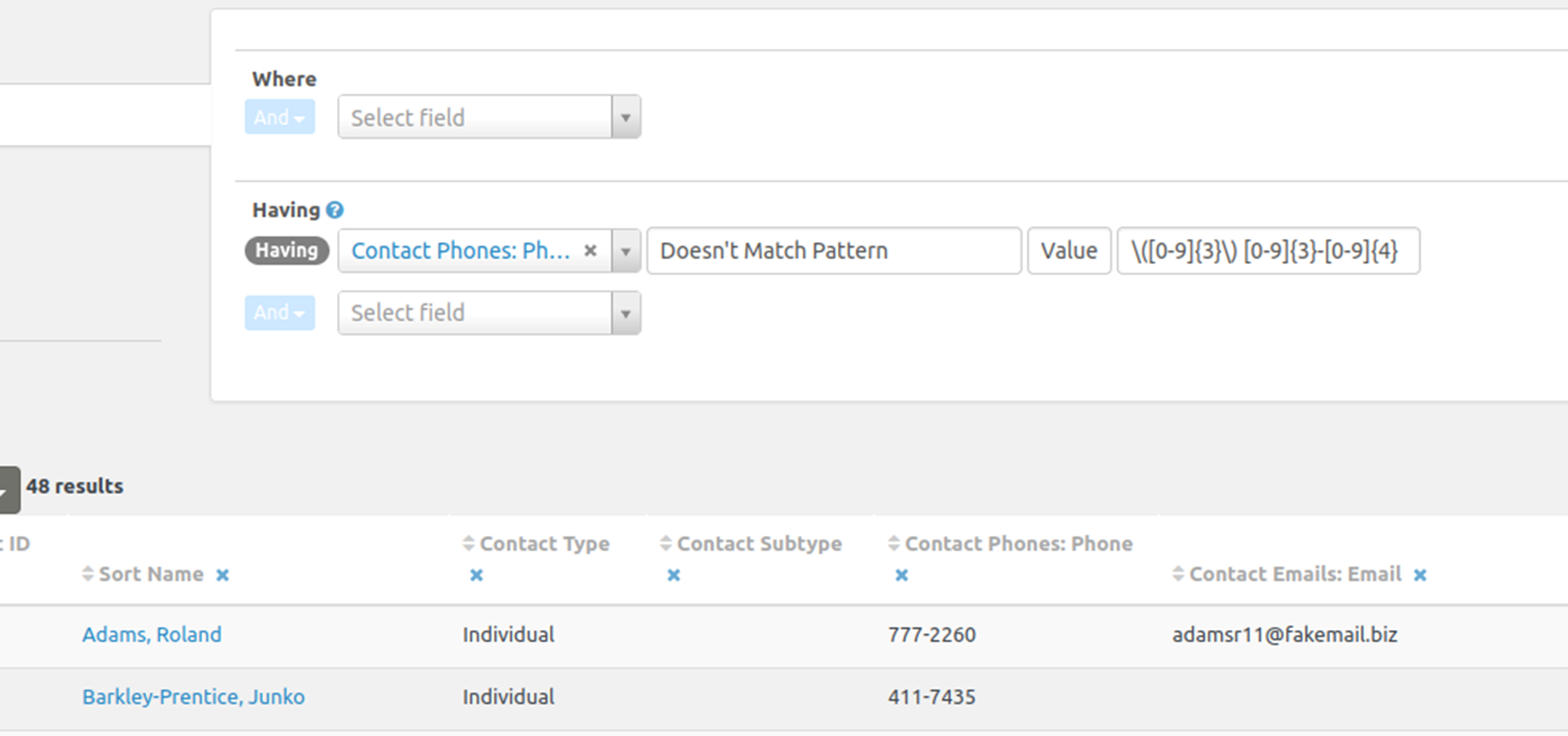Remove the Contact Emails: Email column

coord(1420,575)
